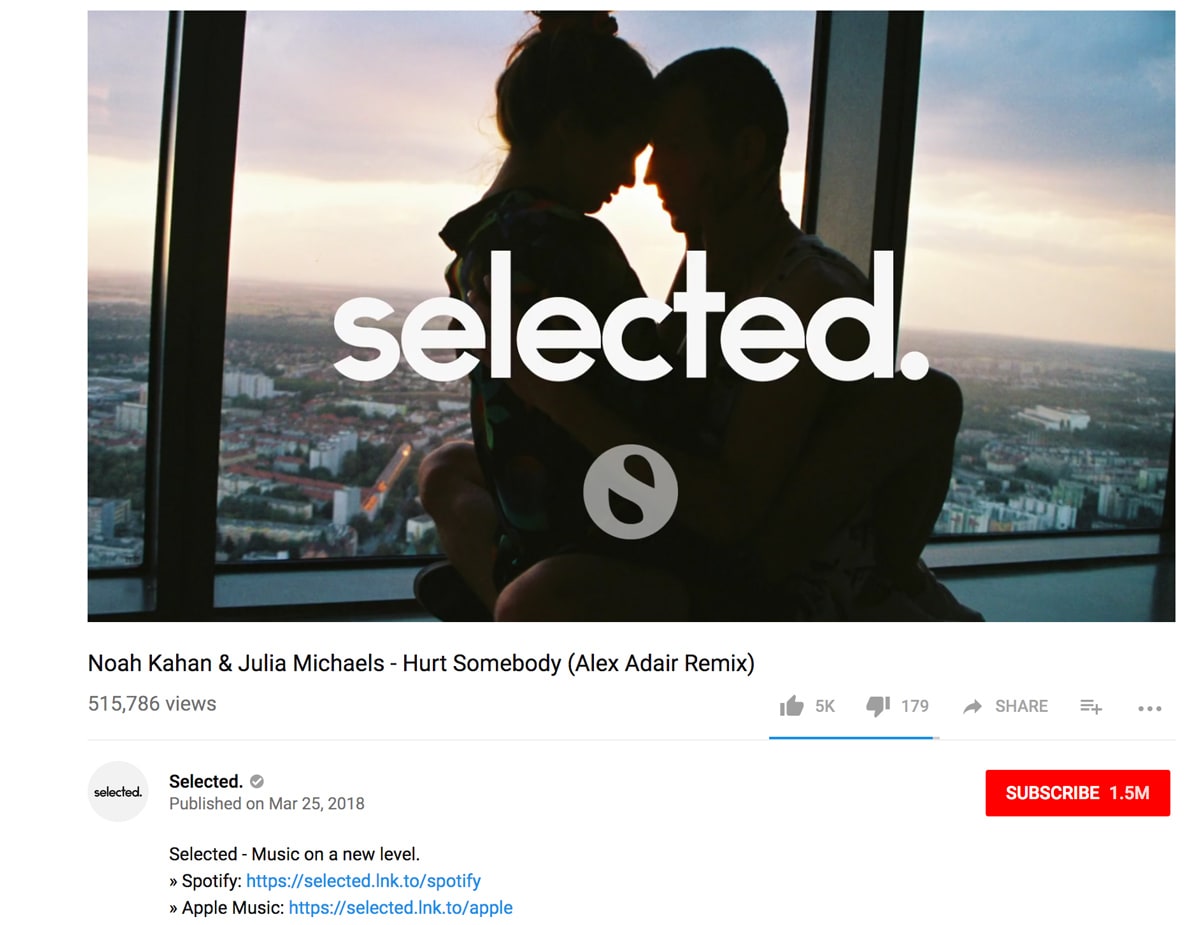Click the verified checkmark badge beside Selected.
This screenshot has height=925, width=1200.
point(257,781)
